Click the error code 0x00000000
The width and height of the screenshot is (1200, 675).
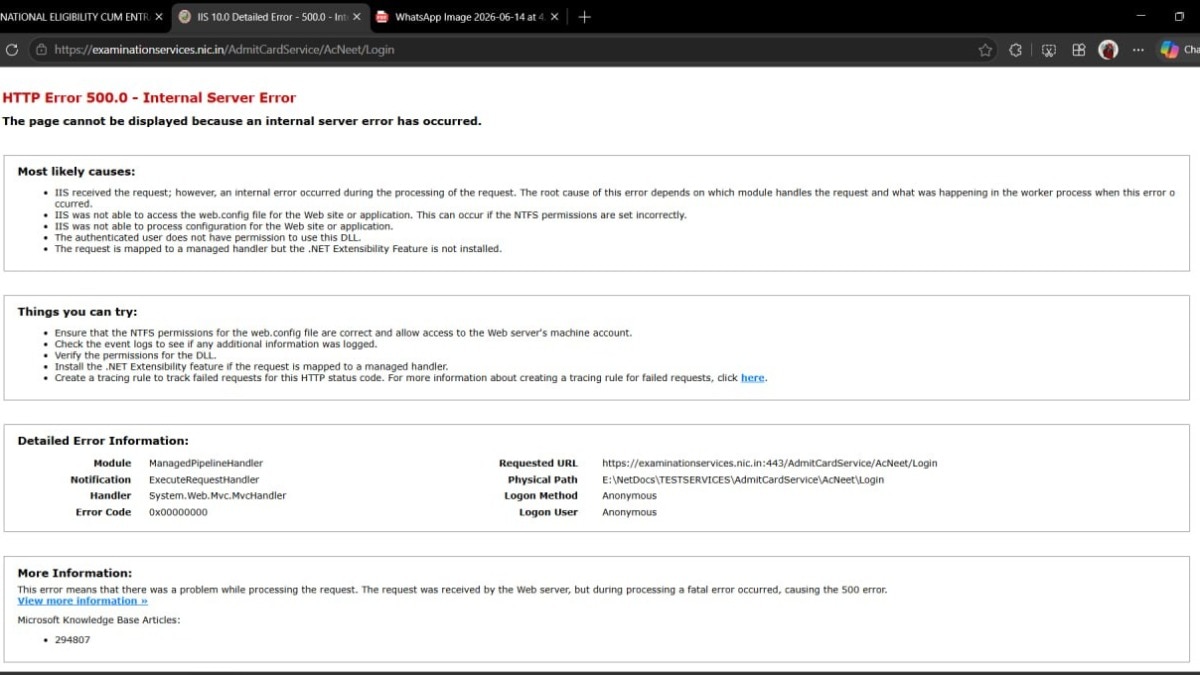tap(178, 512)
